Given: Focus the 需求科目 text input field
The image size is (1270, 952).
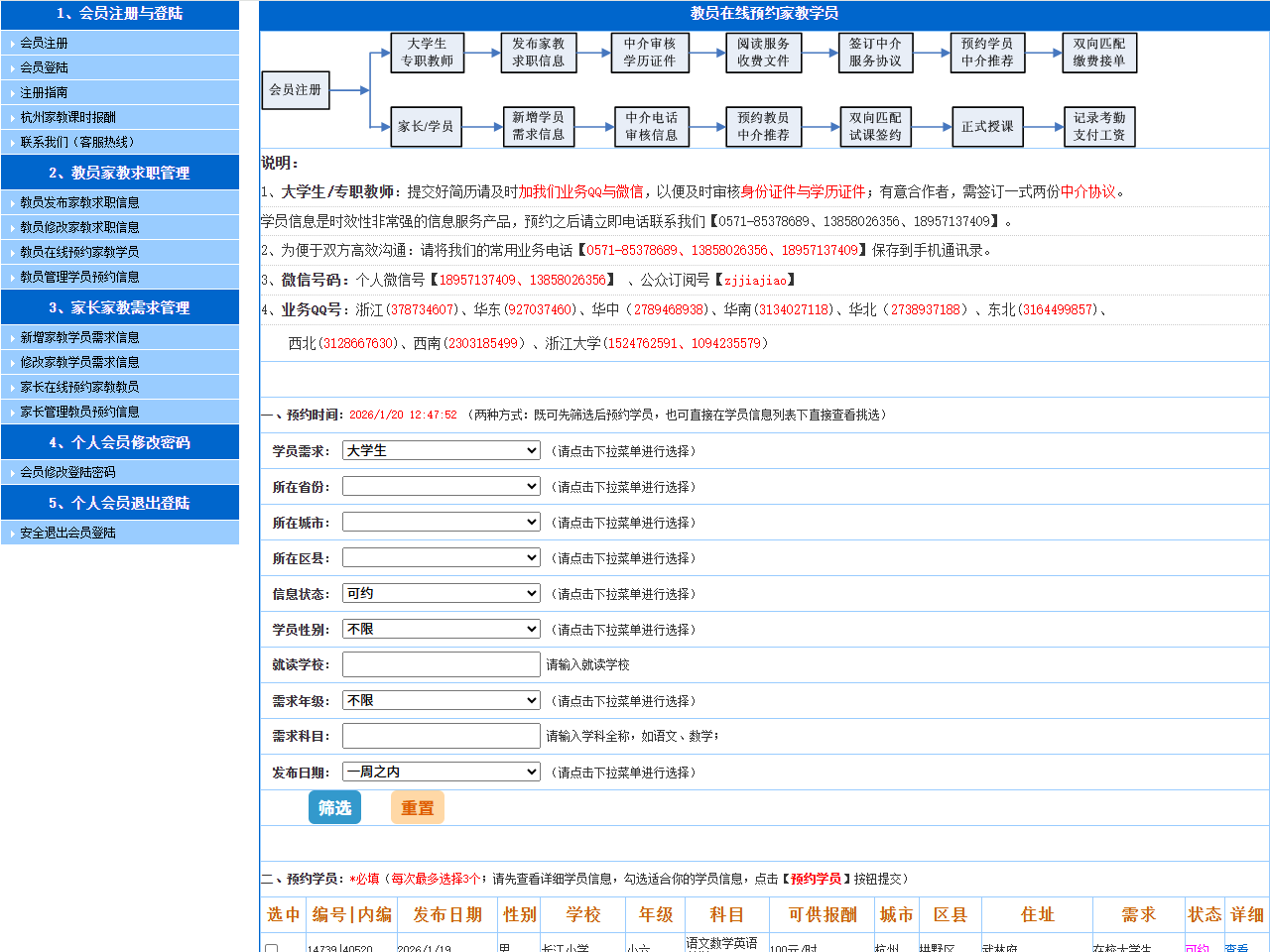Looking at the screenshot, I should click(441, 736).
